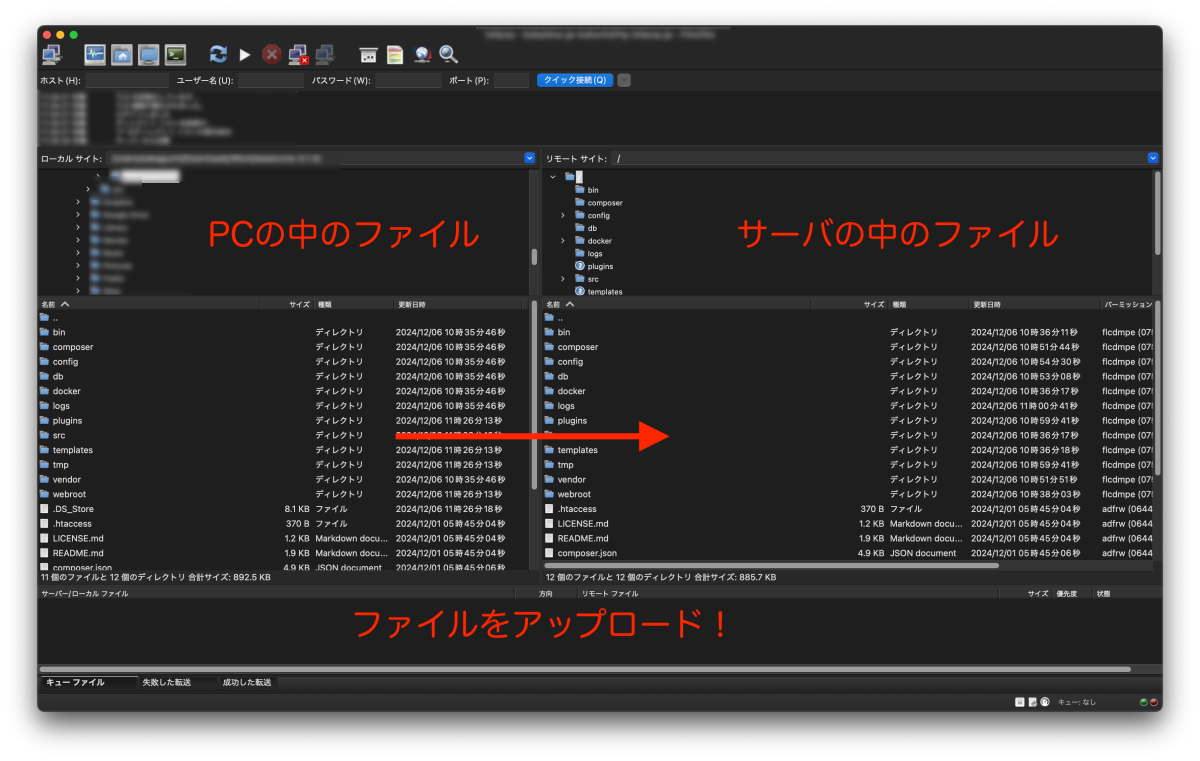Click the disconnect from server icon

pyautogui.click(x=298, y=54)
